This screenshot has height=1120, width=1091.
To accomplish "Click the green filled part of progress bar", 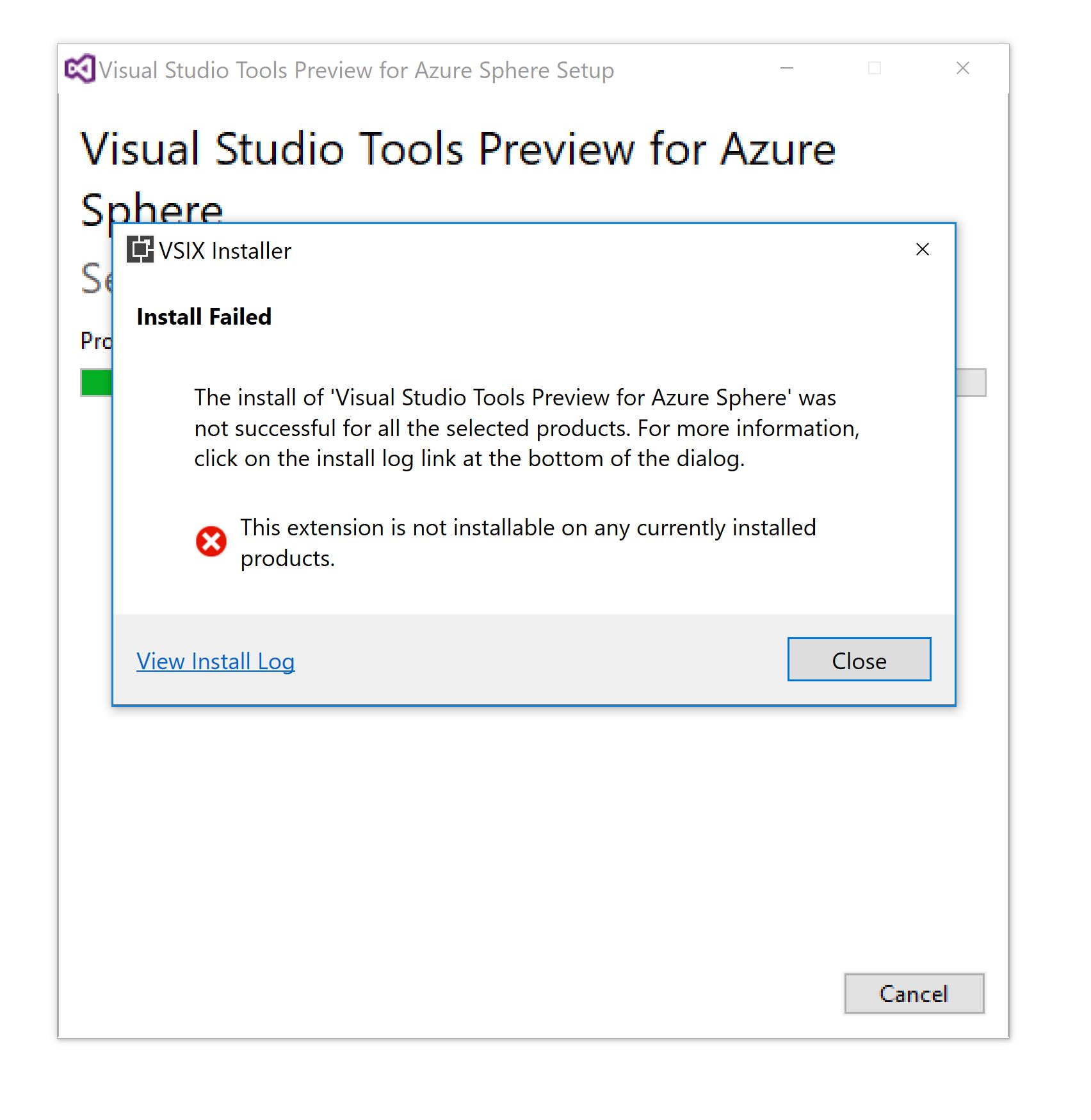I will tap(97, 383).
